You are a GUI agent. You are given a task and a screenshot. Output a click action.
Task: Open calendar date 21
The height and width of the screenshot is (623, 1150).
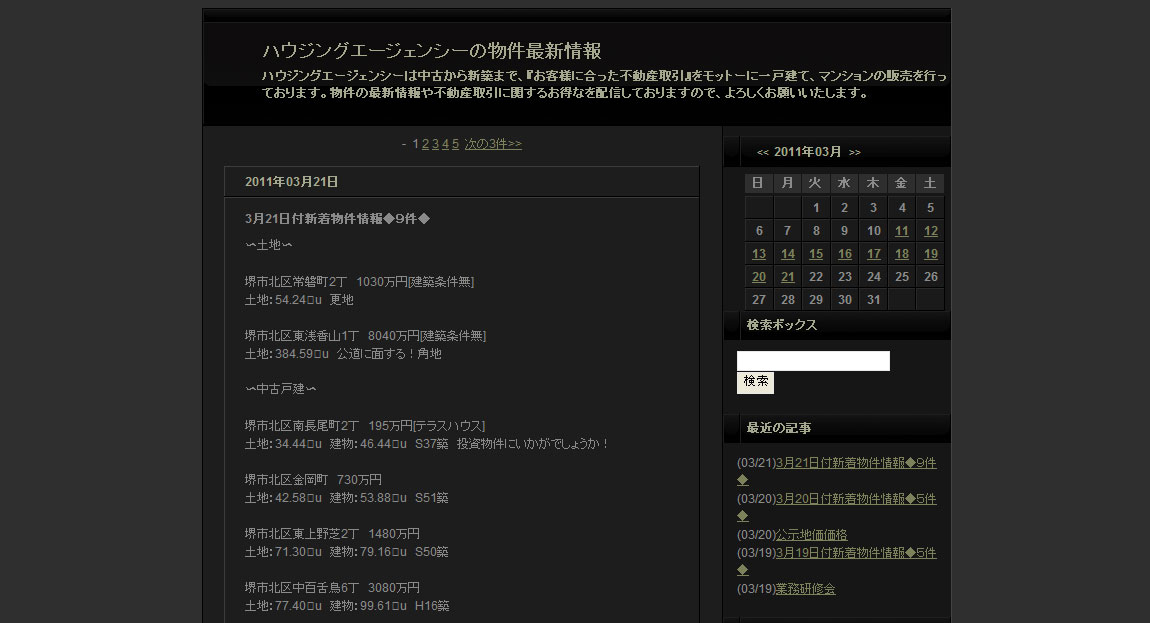[x=788, y=277]
